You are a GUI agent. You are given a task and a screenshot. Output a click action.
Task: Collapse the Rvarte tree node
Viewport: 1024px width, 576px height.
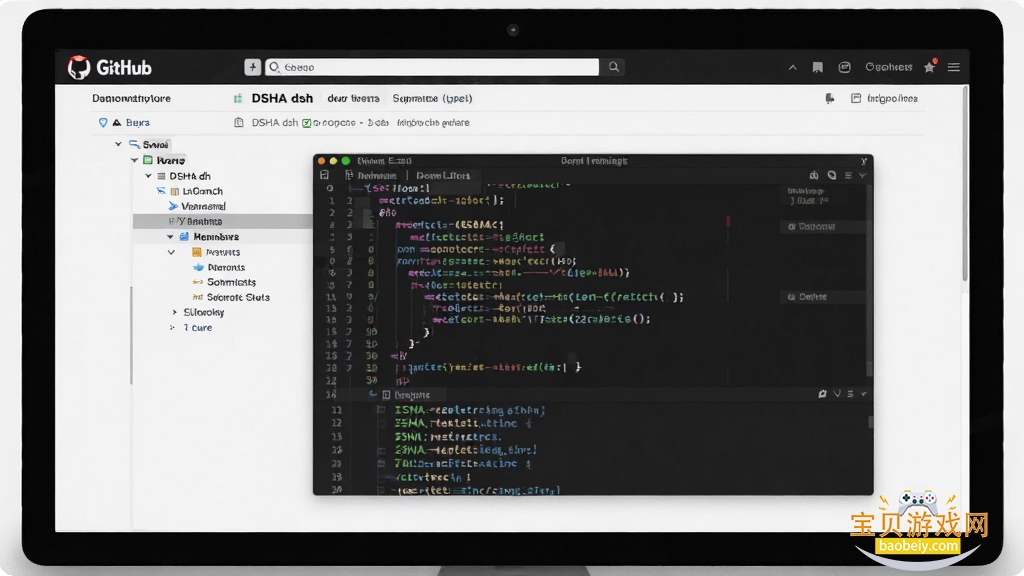pyautogui.click(x=135, y=160)
